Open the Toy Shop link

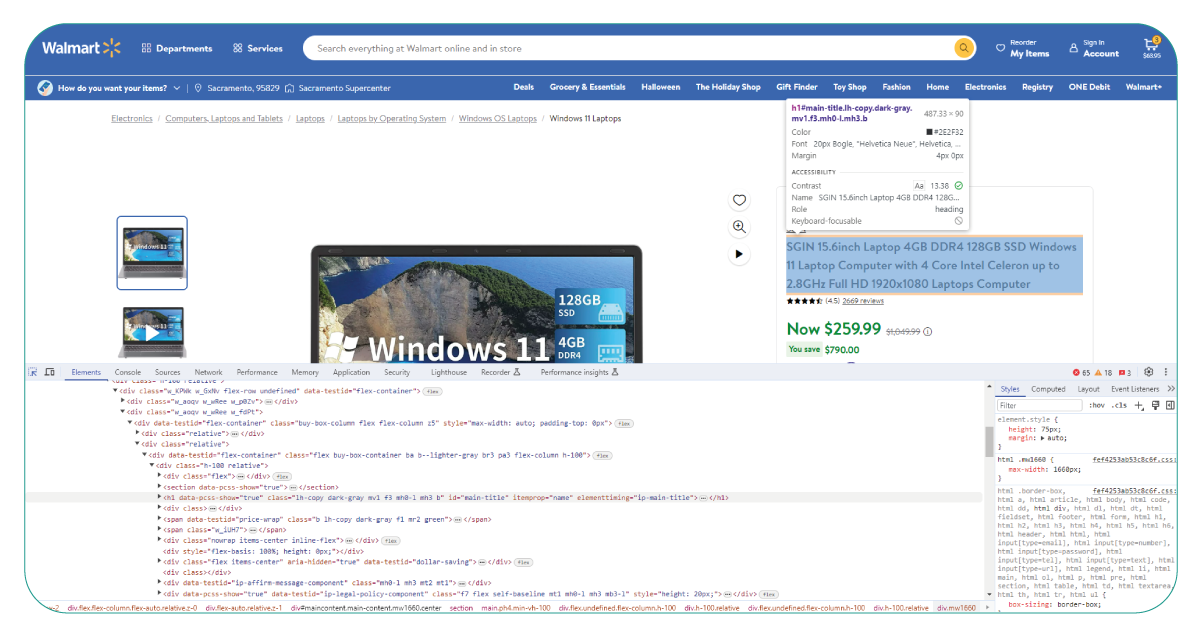(849, 87)
